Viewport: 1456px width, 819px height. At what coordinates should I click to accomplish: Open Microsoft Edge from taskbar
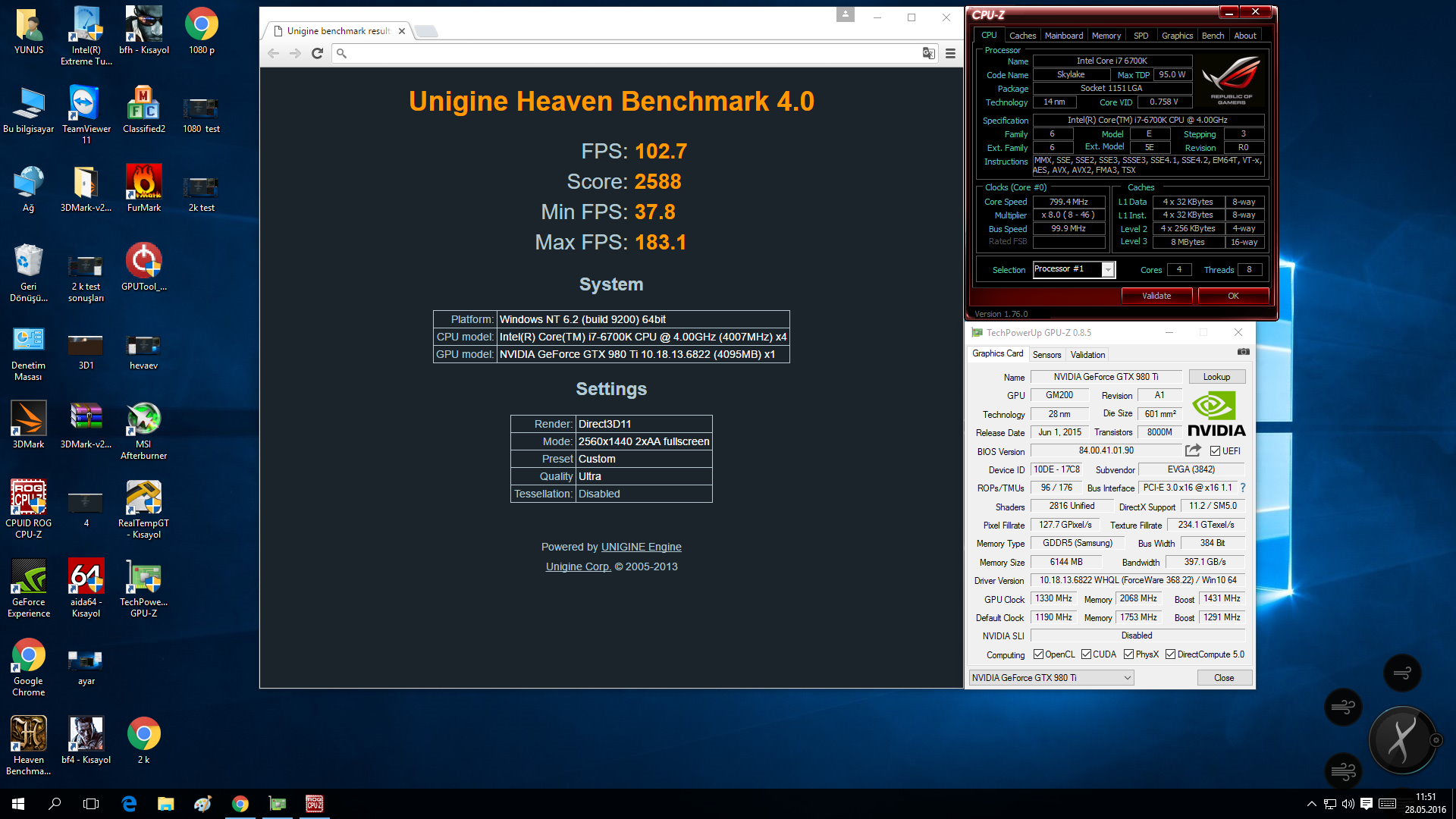click(x=129, y=804)
